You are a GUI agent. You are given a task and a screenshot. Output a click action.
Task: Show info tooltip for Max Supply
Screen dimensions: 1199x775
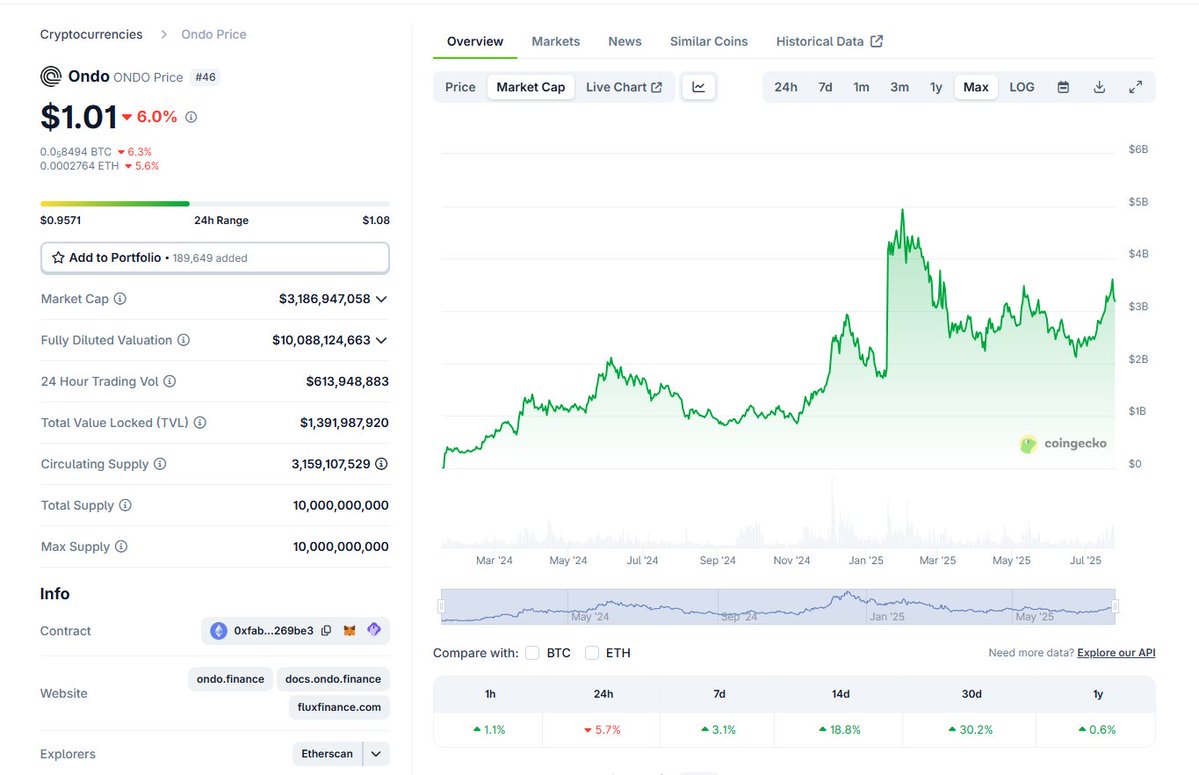[121, 546]
